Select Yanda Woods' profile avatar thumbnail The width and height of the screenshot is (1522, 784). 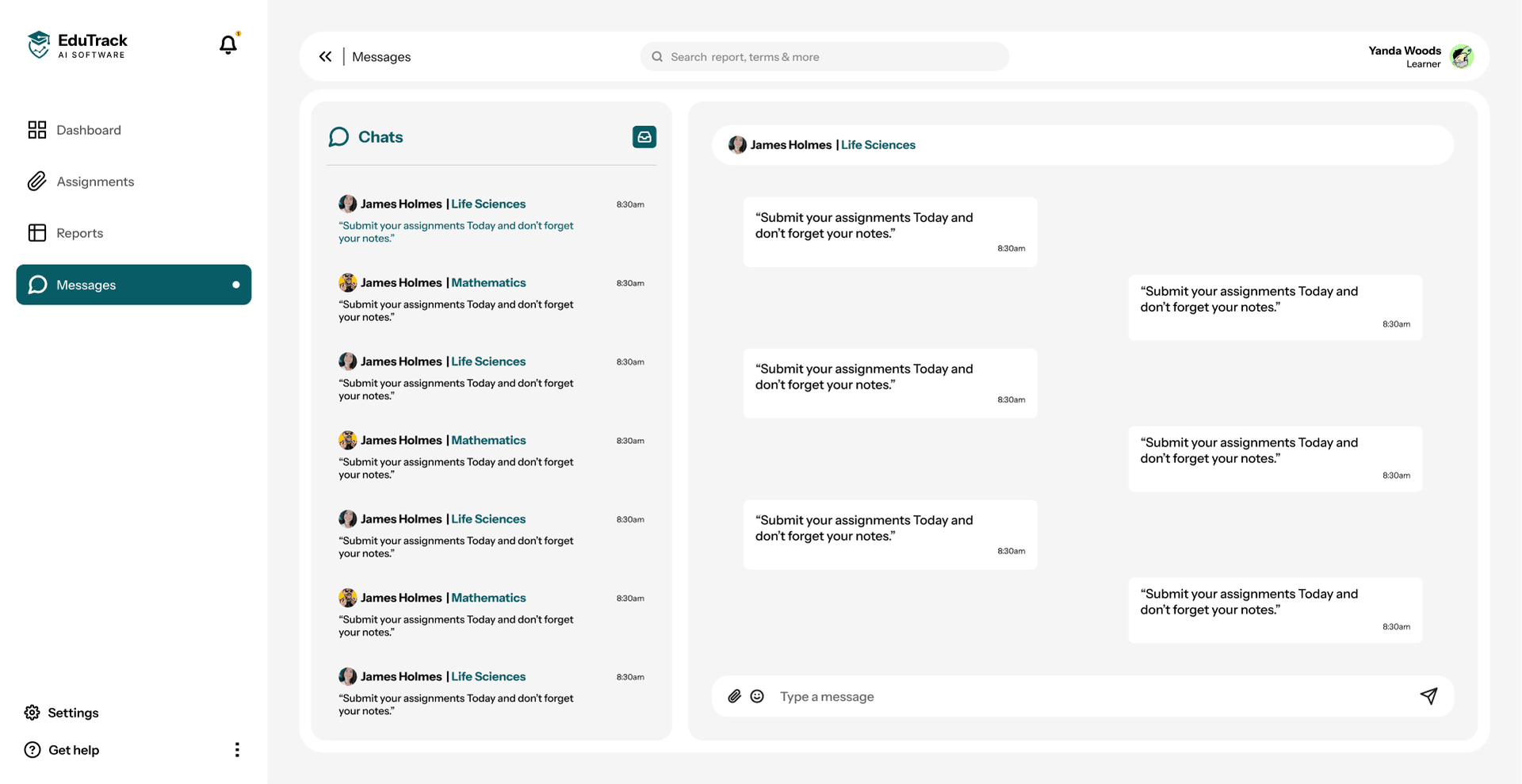pos(1463,56)
